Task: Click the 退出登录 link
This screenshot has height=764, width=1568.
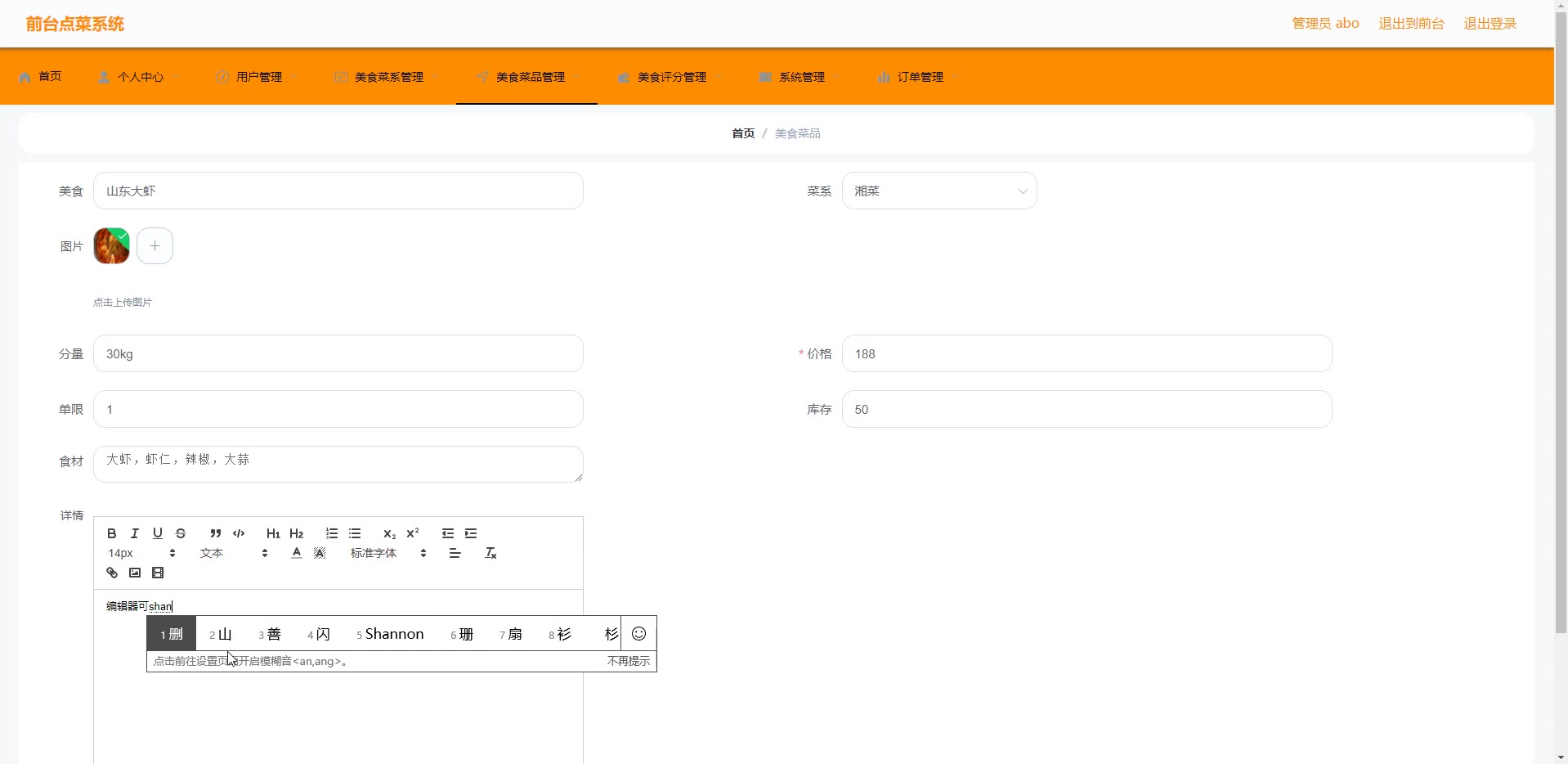Action: click(x=1490, y=24)
